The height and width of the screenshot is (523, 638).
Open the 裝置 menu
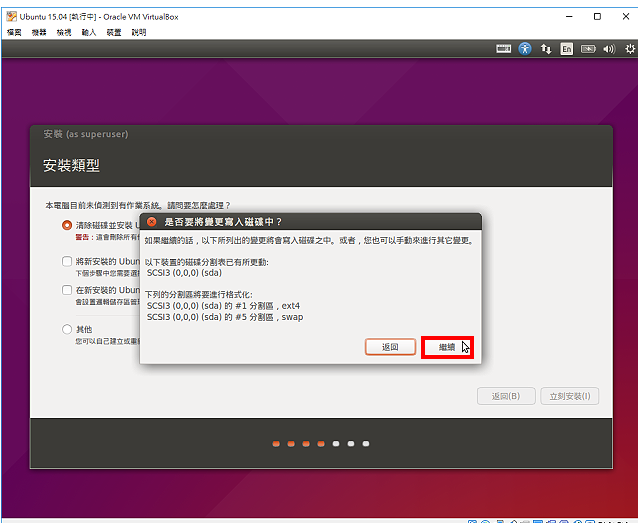pos(114,33)
